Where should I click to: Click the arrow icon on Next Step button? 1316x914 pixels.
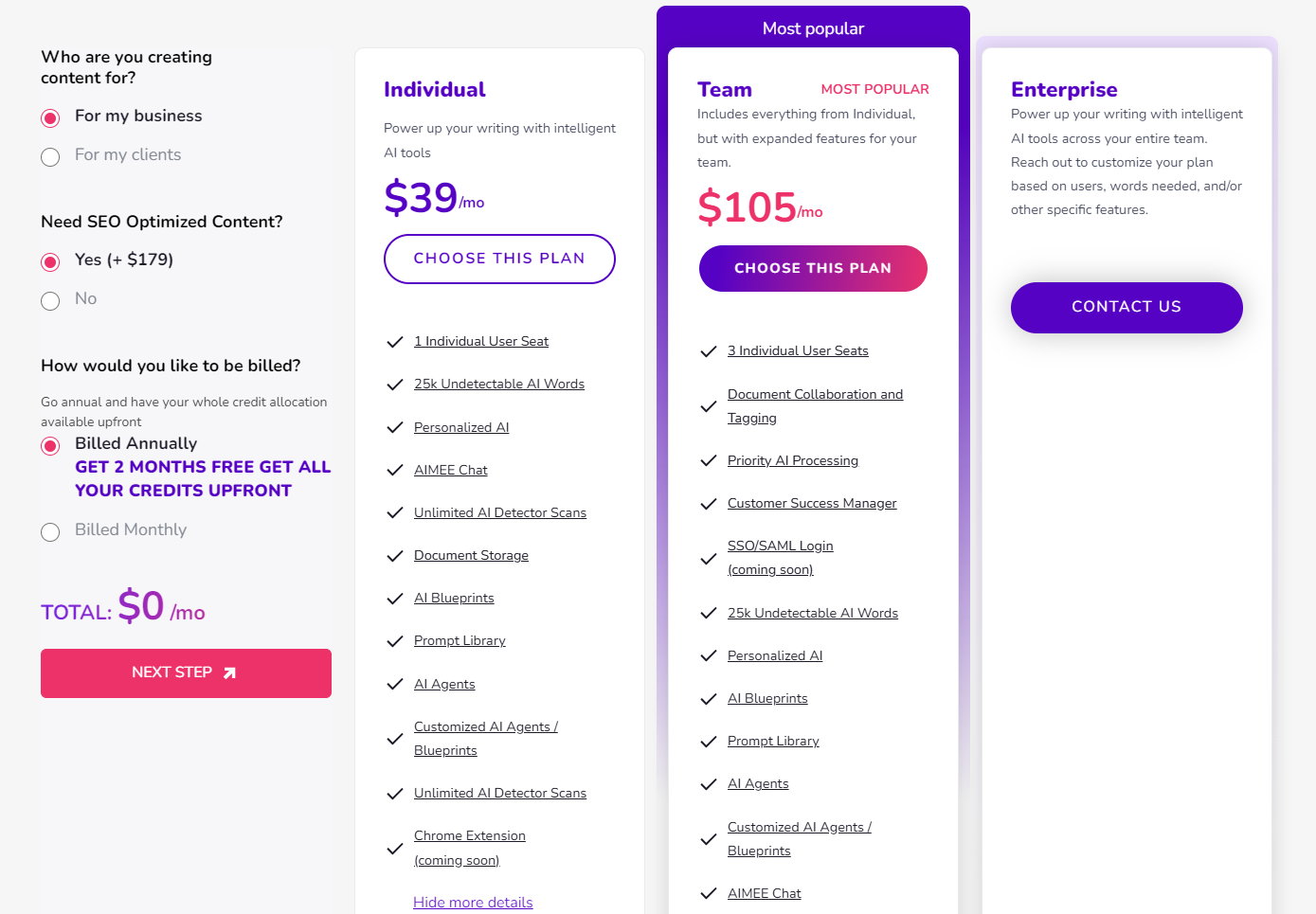point(229,672)
